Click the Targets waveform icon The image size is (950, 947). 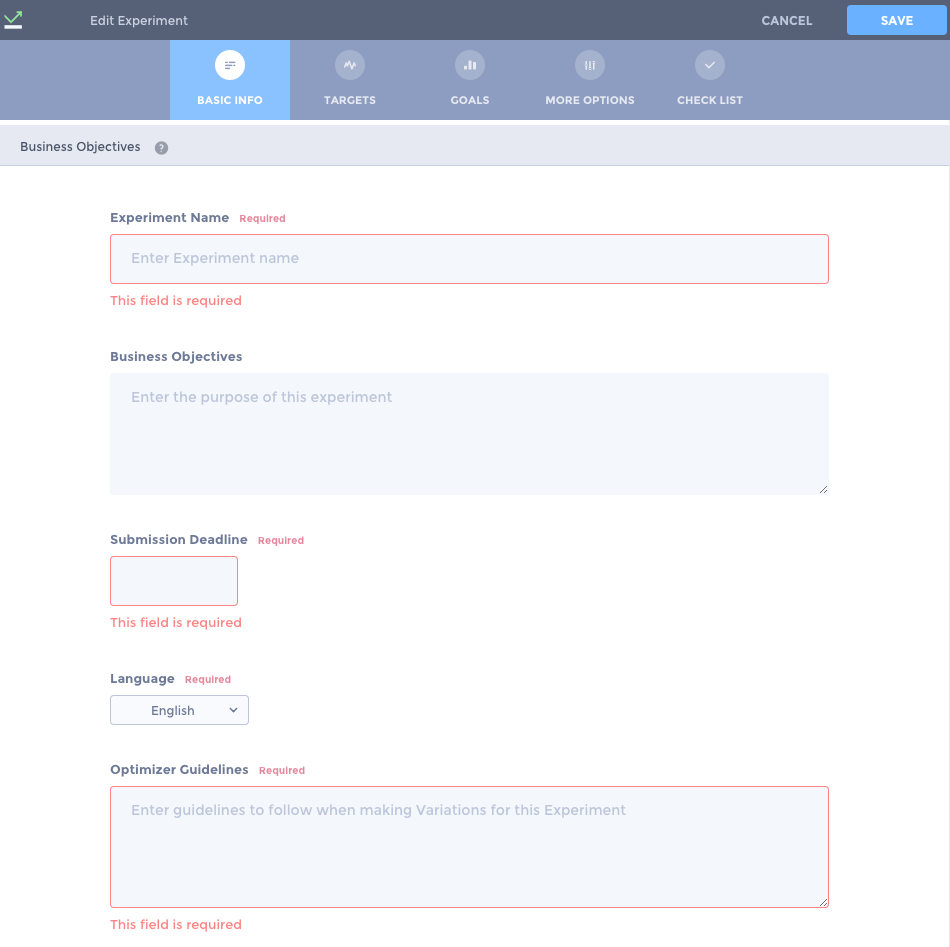(x=350, y=65)
